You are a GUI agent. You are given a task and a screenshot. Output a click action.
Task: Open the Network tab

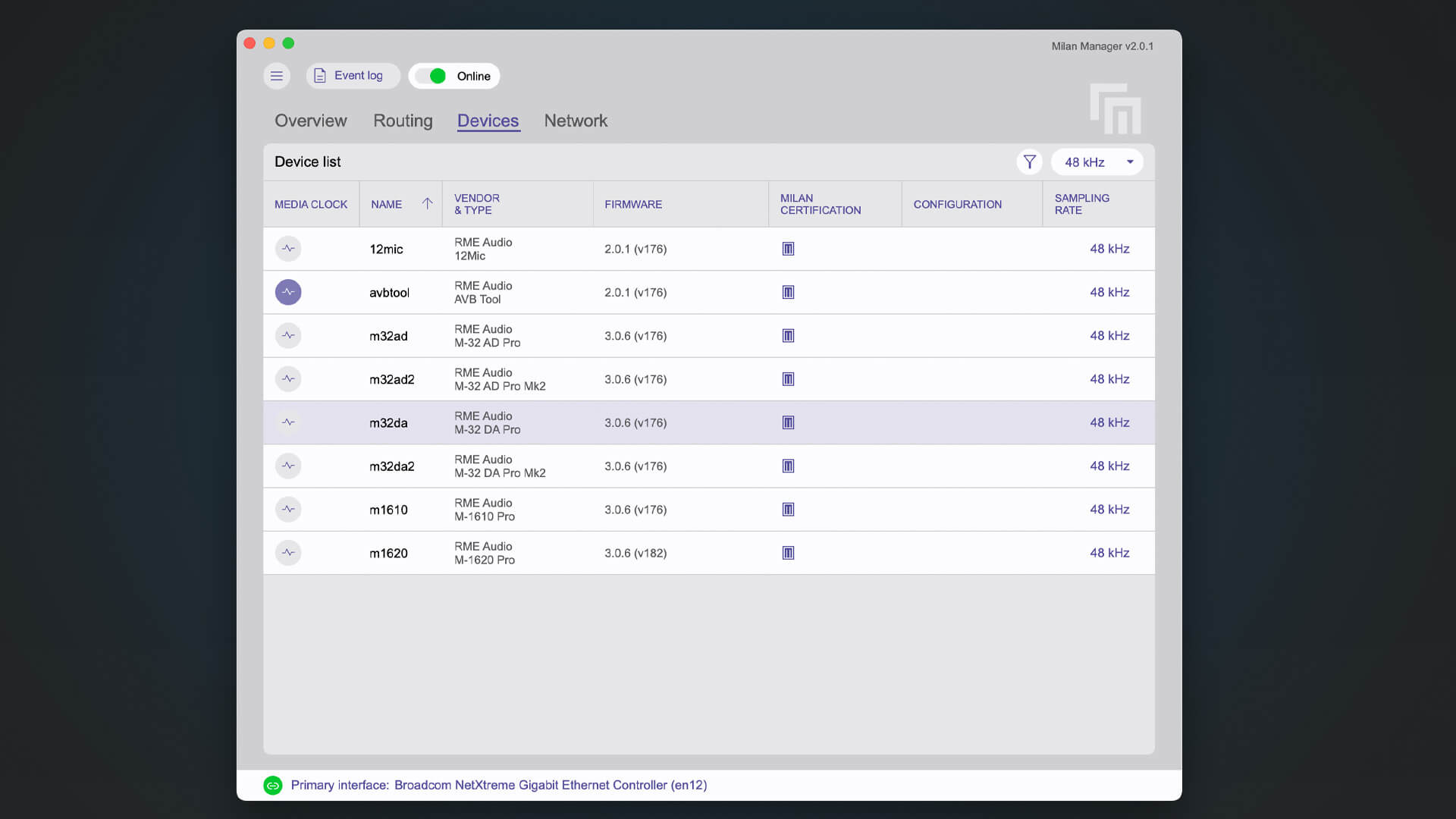click(576, 121)
